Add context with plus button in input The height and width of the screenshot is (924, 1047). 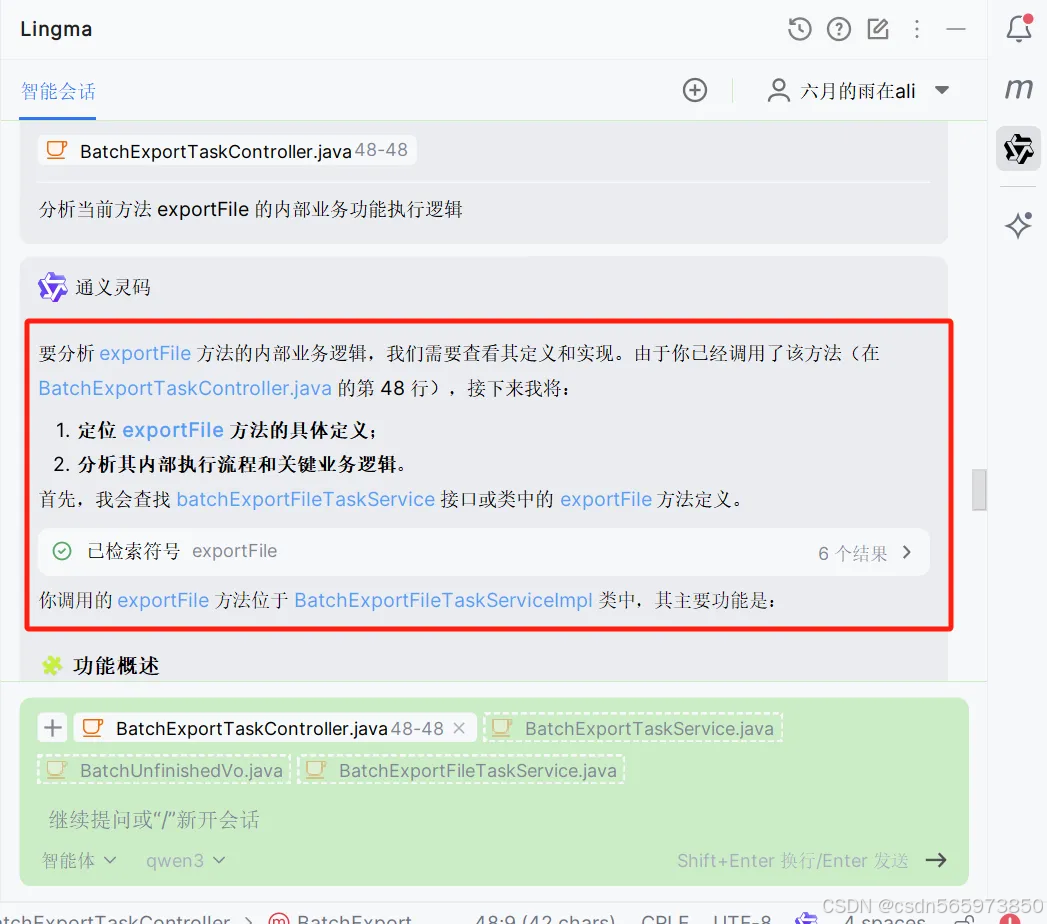53,728
